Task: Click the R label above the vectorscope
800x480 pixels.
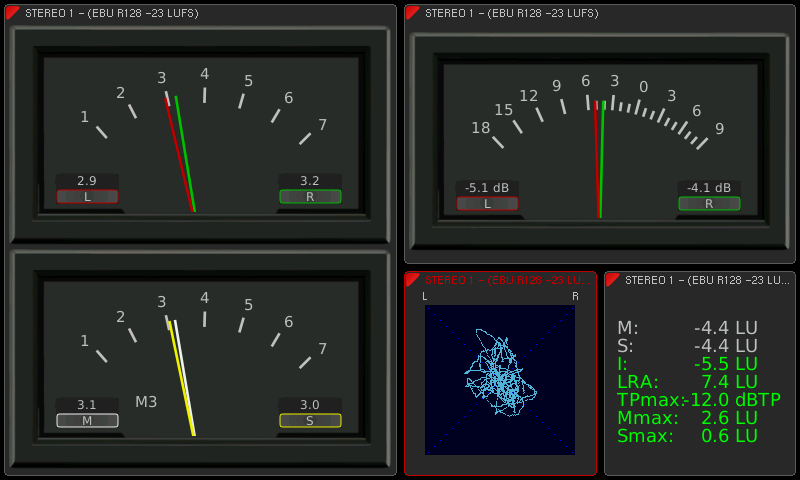Action: (575, 296)
